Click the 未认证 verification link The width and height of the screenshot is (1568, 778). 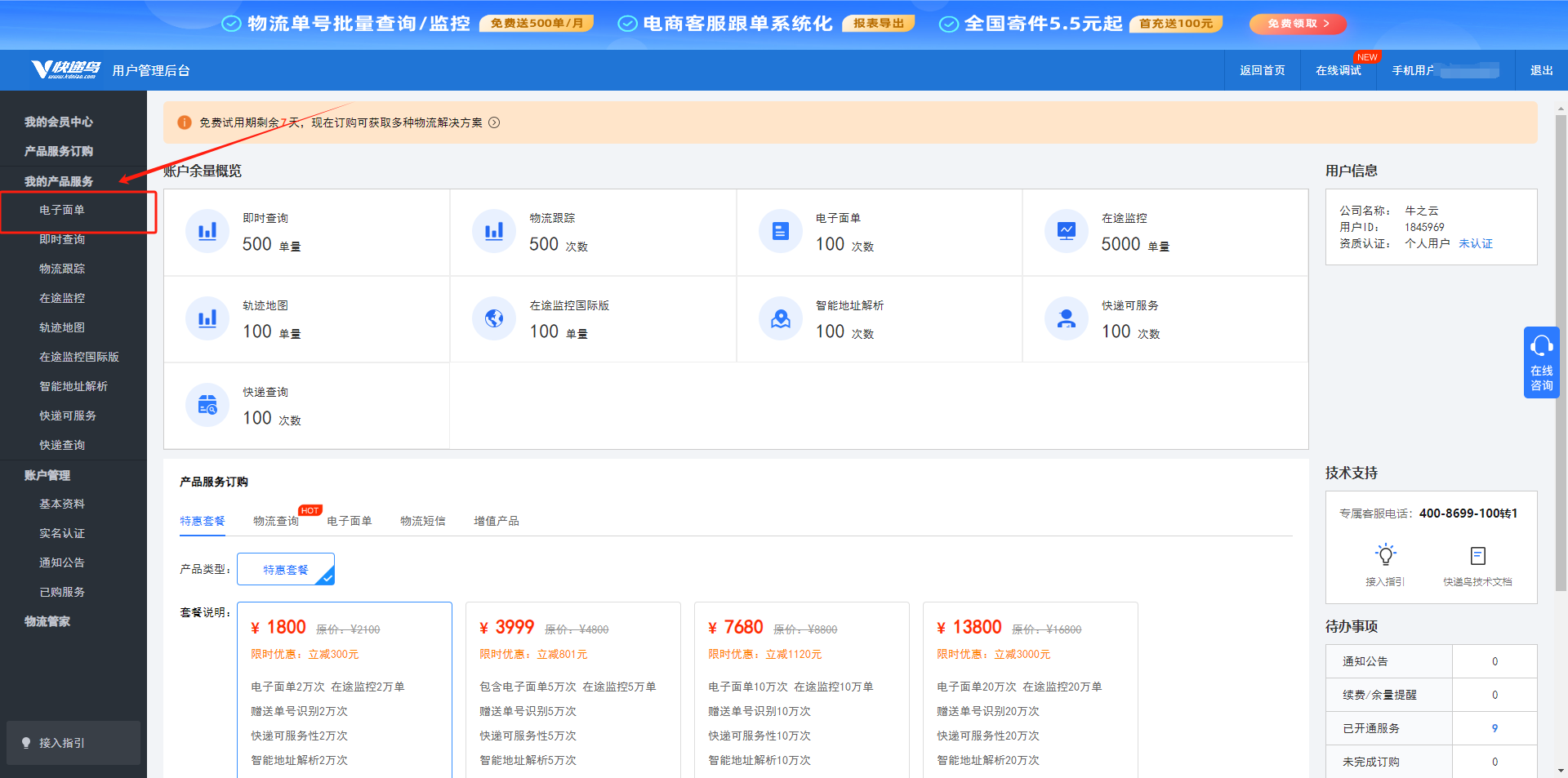click(1475, 243)
